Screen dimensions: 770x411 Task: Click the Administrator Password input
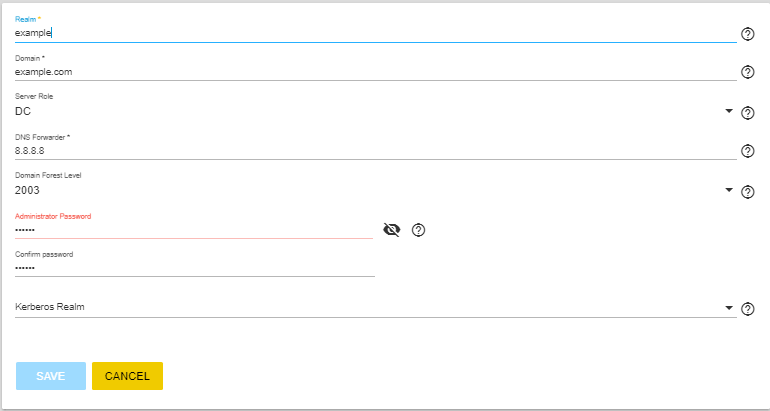click(x=194, y=230)
